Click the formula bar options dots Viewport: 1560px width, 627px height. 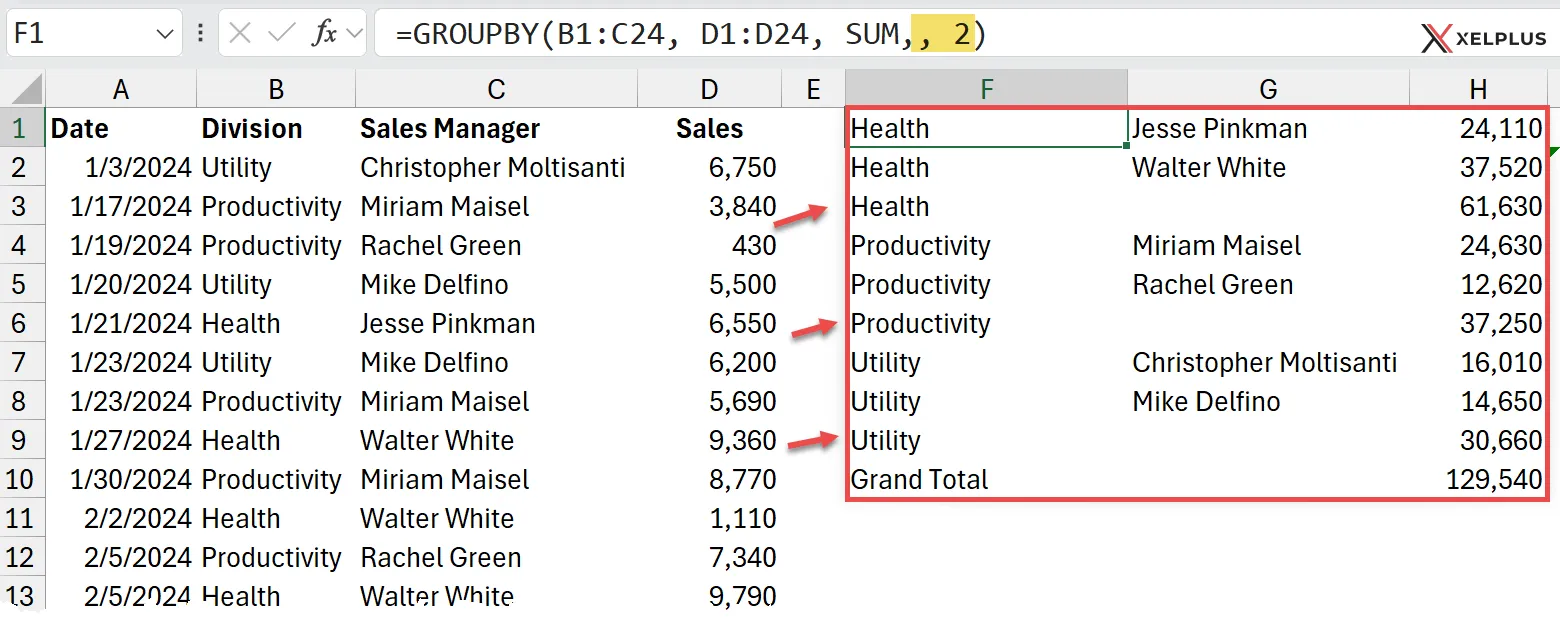click(201, 34)
